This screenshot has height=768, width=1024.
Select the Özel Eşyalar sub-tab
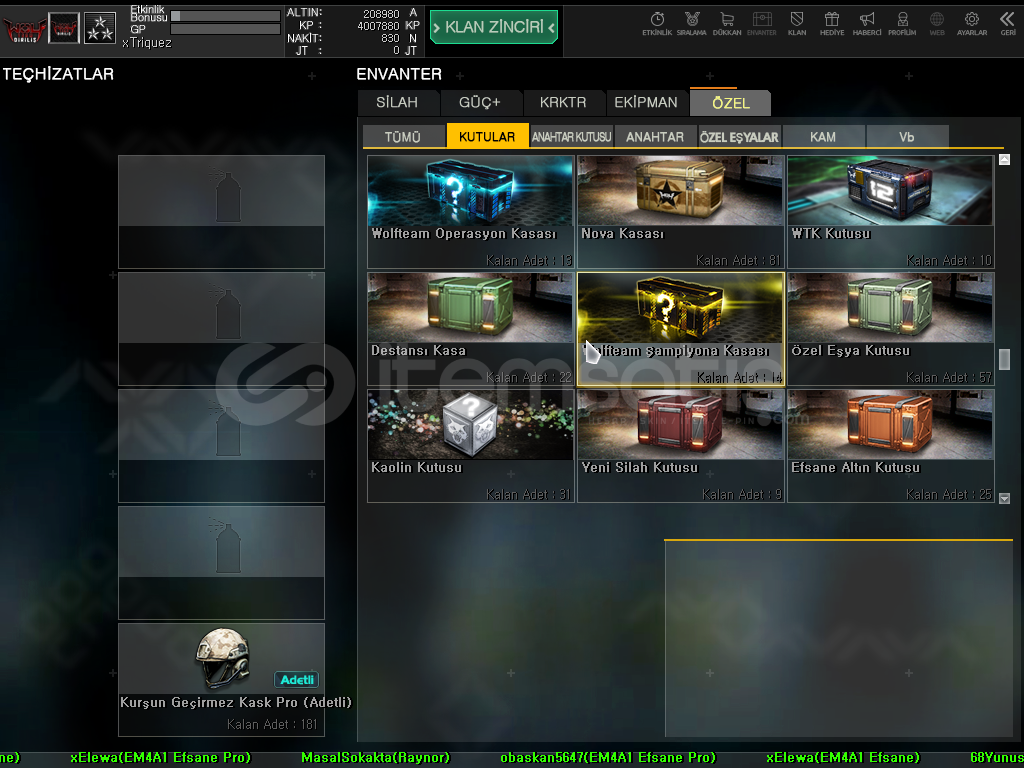click(739, 136)
